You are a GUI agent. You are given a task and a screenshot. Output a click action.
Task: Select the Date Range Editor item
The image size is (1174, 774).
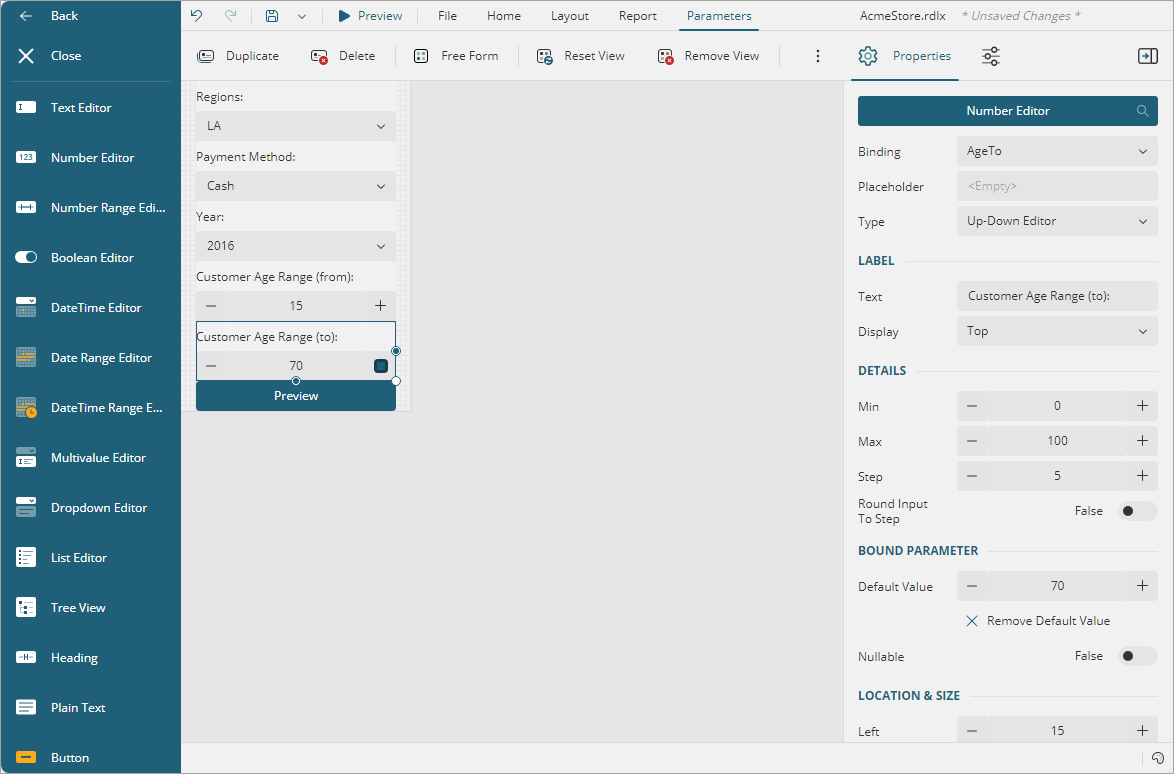pyautogui.click(x=90, y=358)
